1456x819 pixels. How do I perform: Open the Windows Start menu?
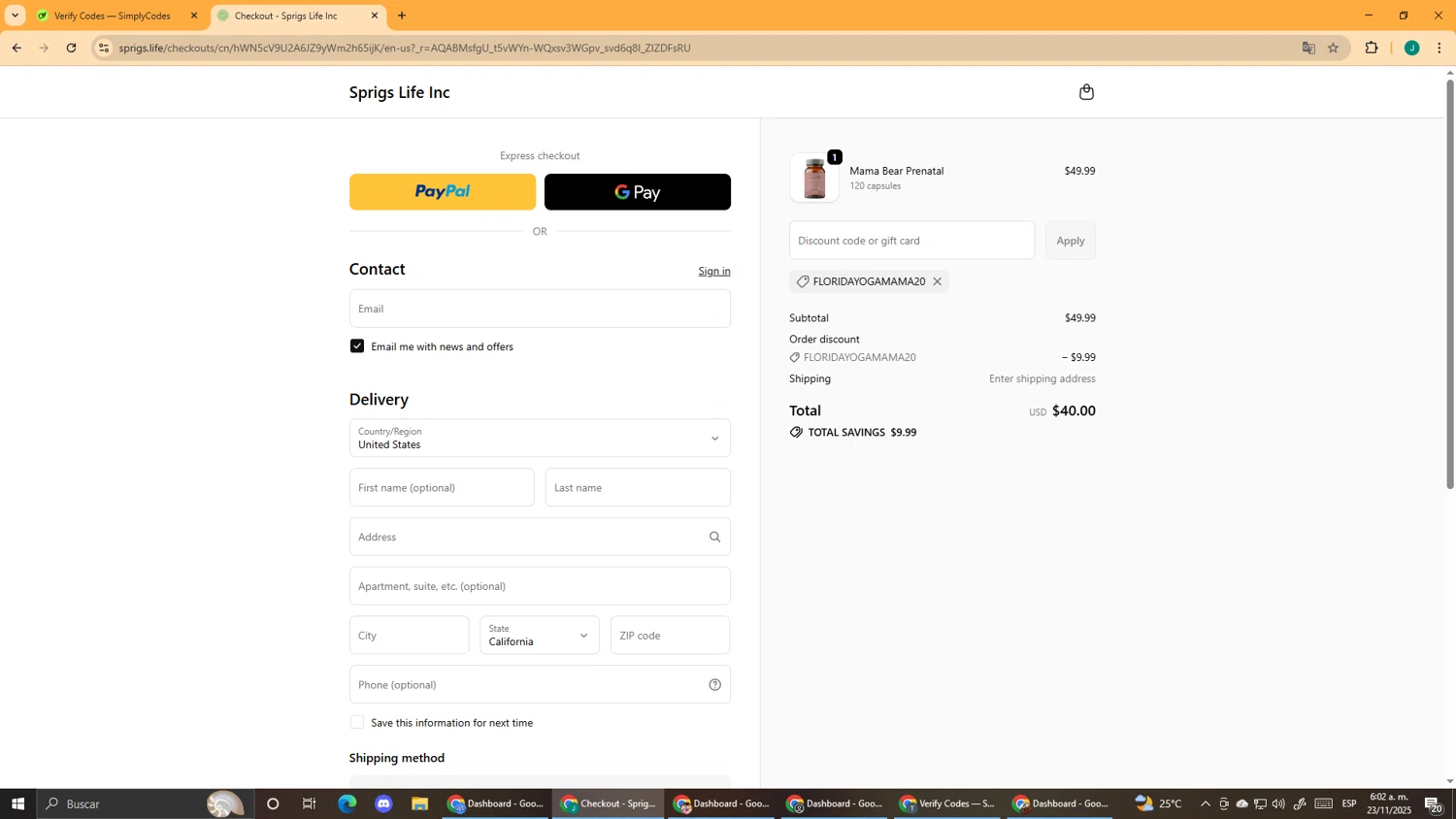17,803
